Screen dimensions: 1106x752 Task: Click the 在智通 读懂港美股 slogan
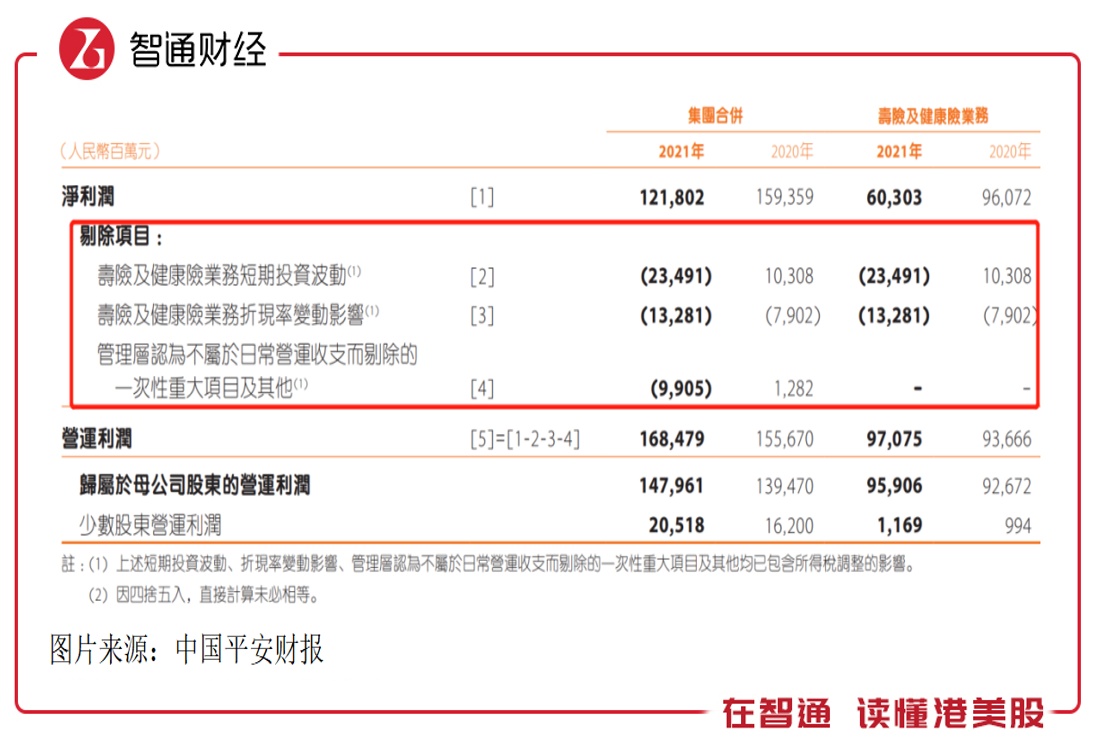883,712
